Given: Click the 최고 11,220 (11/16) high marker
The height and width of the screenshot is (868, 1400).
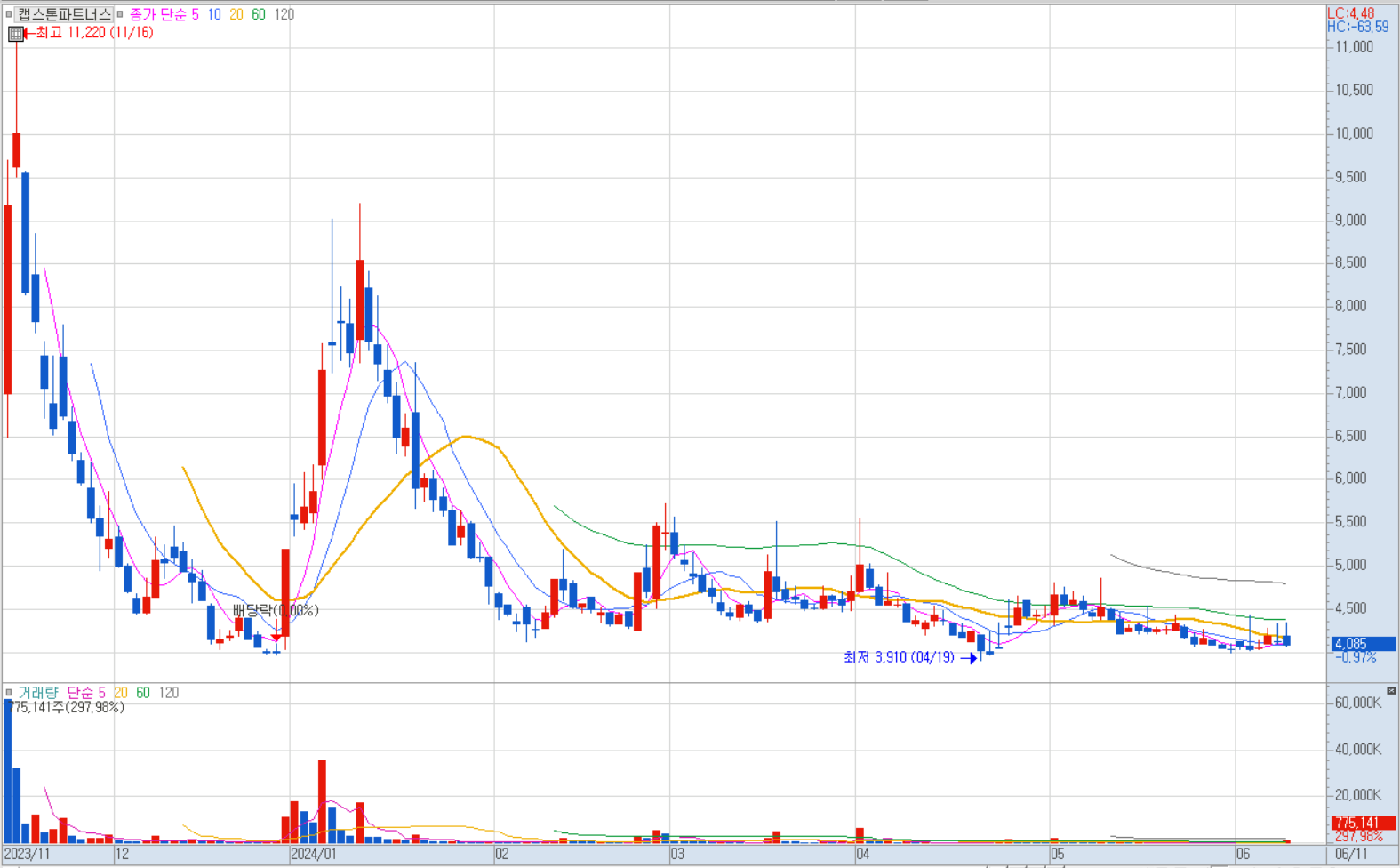Looking at the screenshot, I should click(94, 33).
